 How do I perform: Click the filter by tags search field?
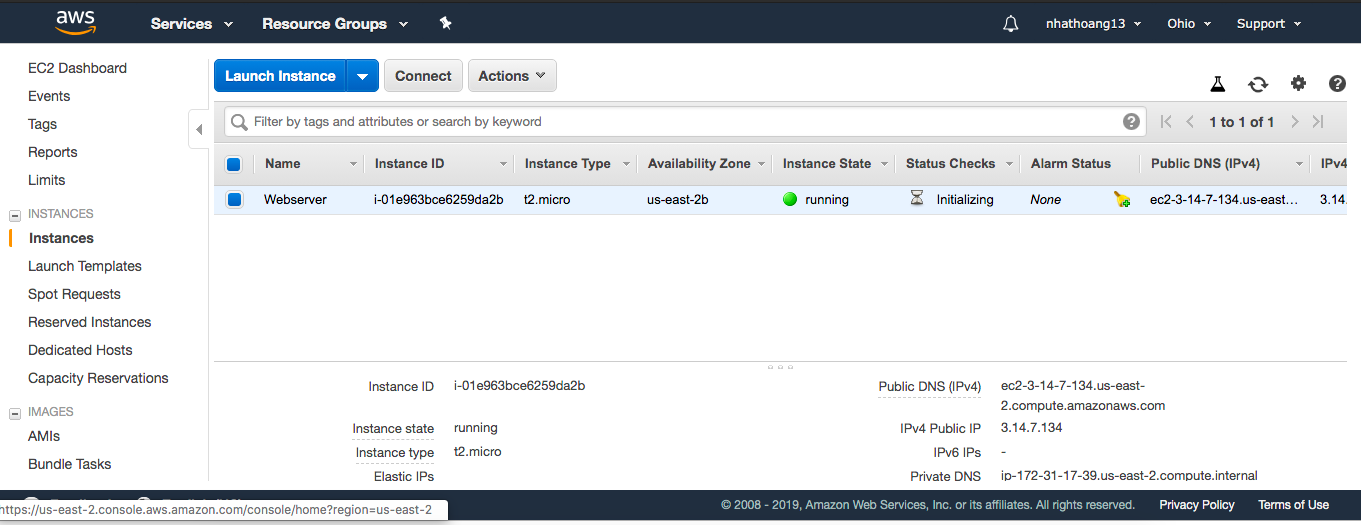(684, 122)
